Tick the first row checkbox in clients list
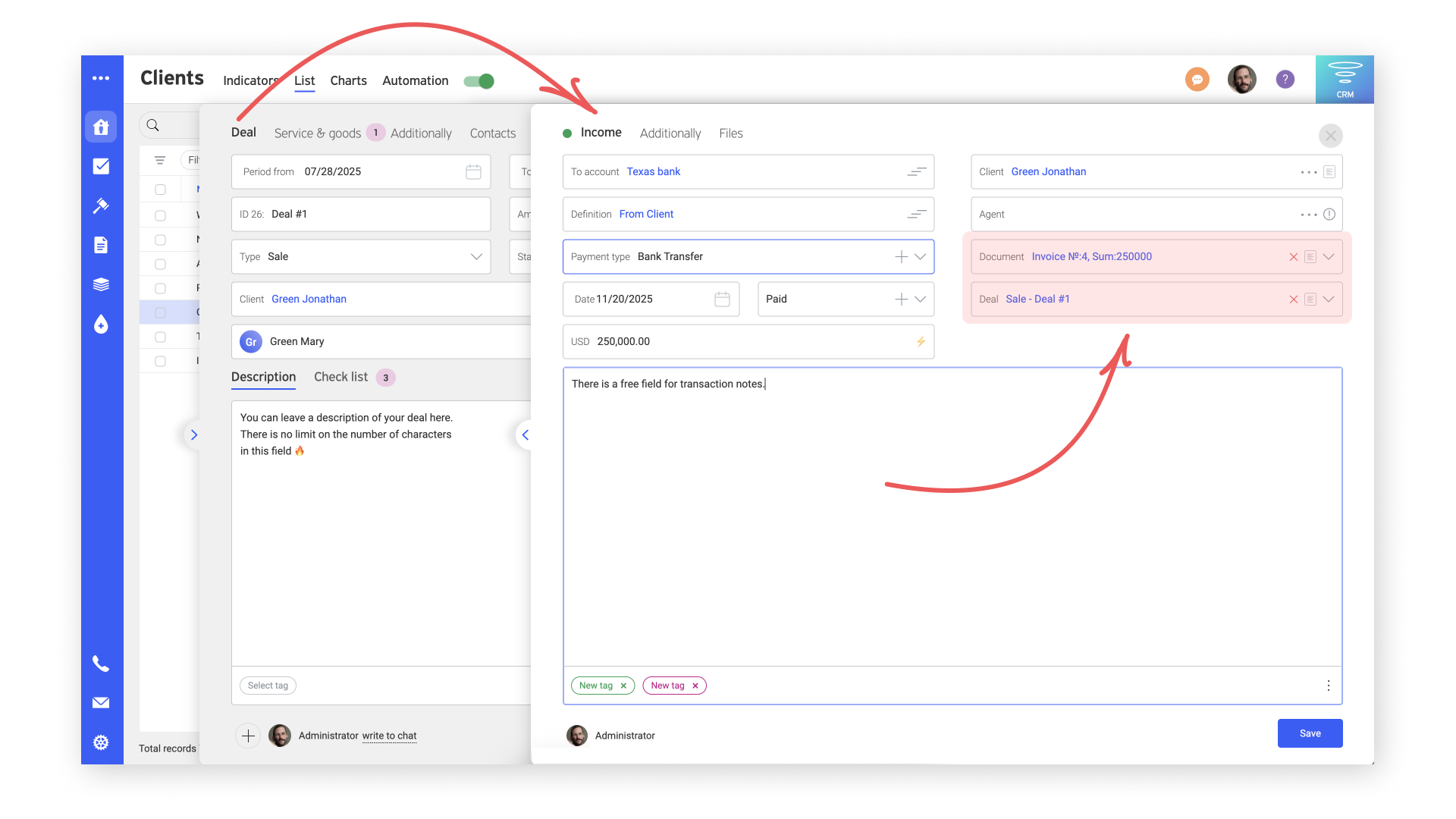The width and height of the screenshot is (1456, 819). (160, 190)
